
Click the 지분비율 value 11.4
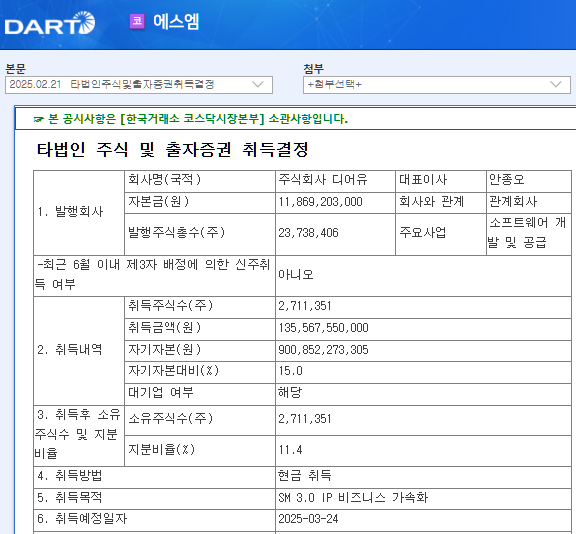[423, 451]
